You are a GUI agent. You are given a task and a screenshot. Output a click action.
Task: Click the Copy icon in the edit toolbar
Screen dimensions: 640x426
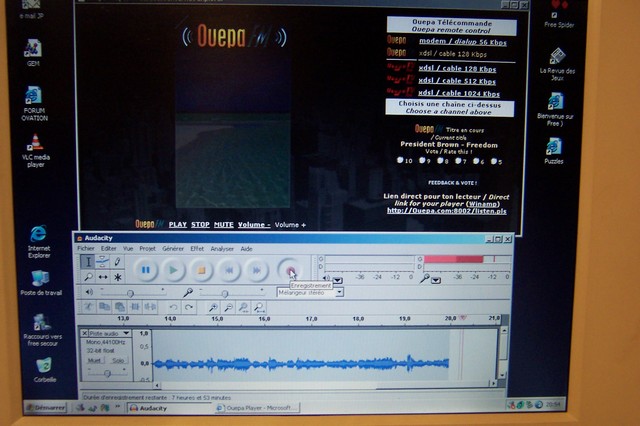click(104, 306)
